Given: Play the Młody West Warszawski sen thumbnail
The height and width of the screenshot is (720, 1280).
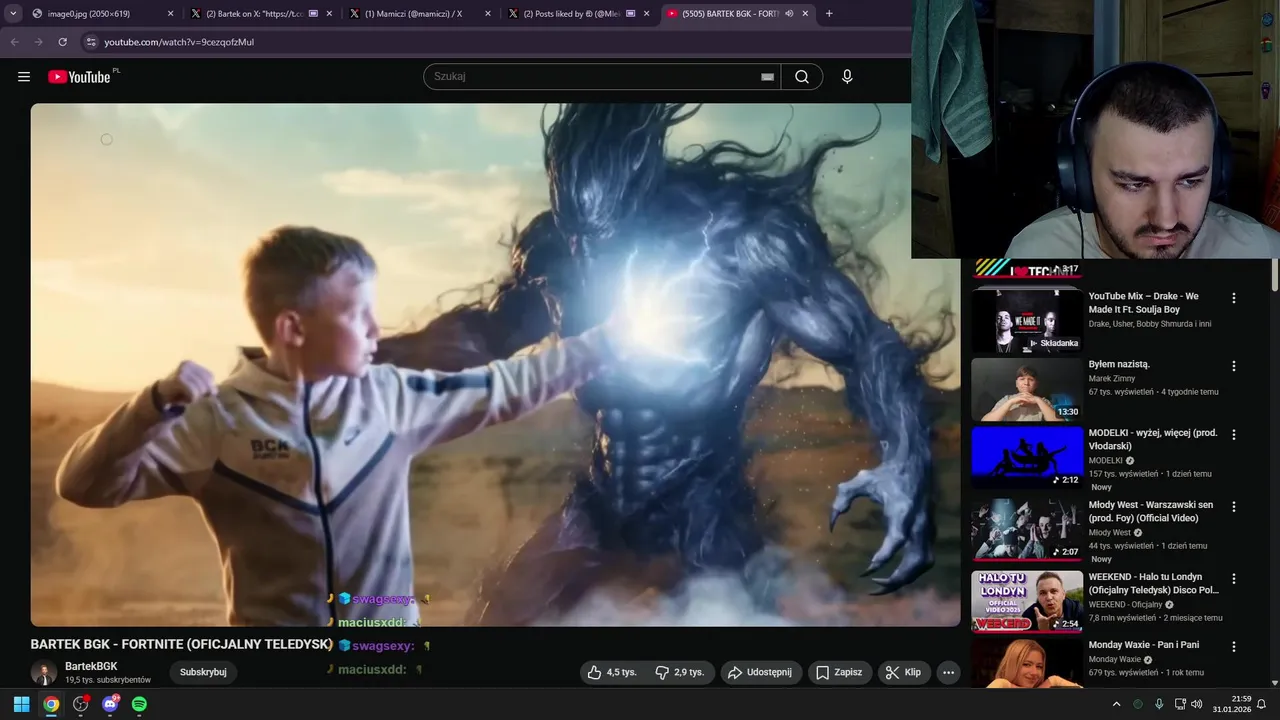Looking at the screenshot, I should (1027, 529).
